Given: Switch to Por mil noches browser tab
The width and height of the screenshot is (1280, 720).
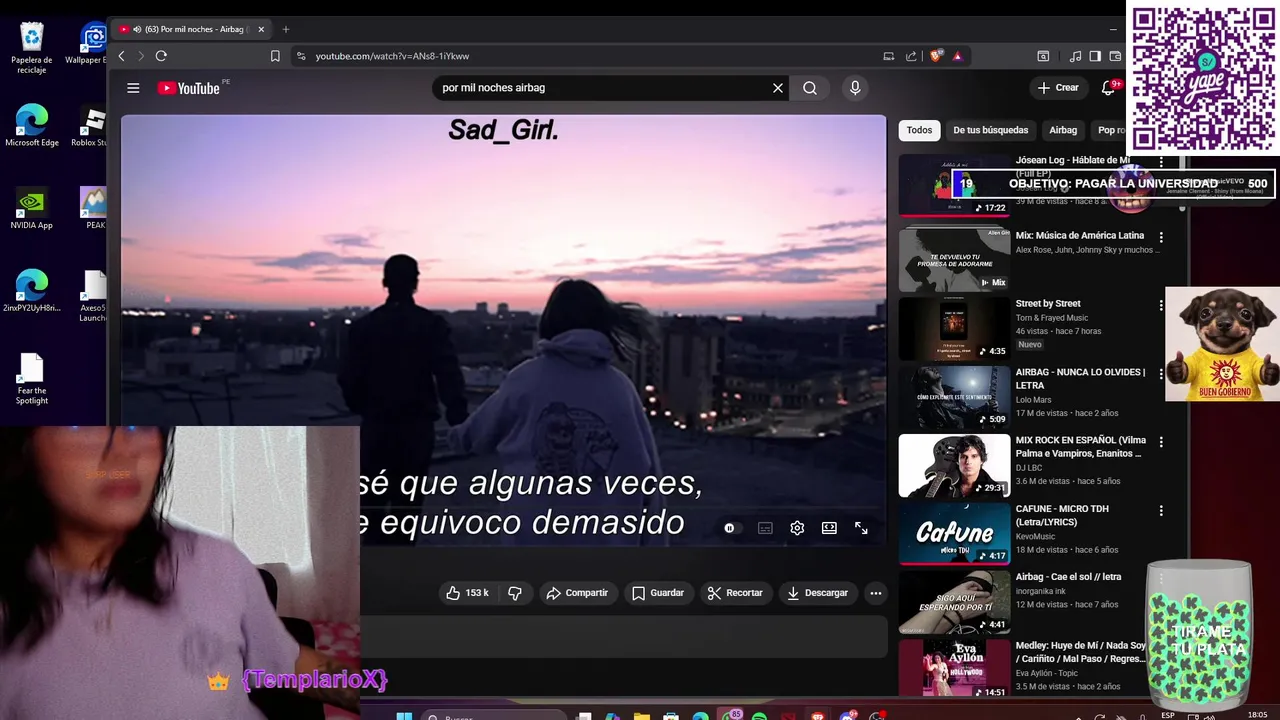Looking at the screenshot, I should [x=190, y=29].
